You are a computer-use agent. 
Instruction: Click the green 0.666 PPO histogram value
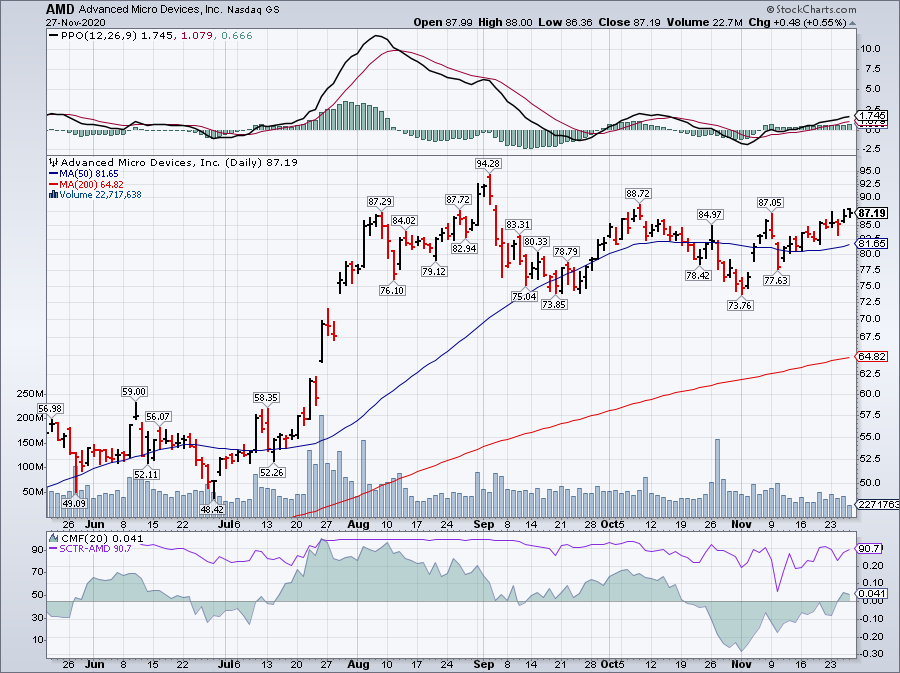tap(236, 36)
